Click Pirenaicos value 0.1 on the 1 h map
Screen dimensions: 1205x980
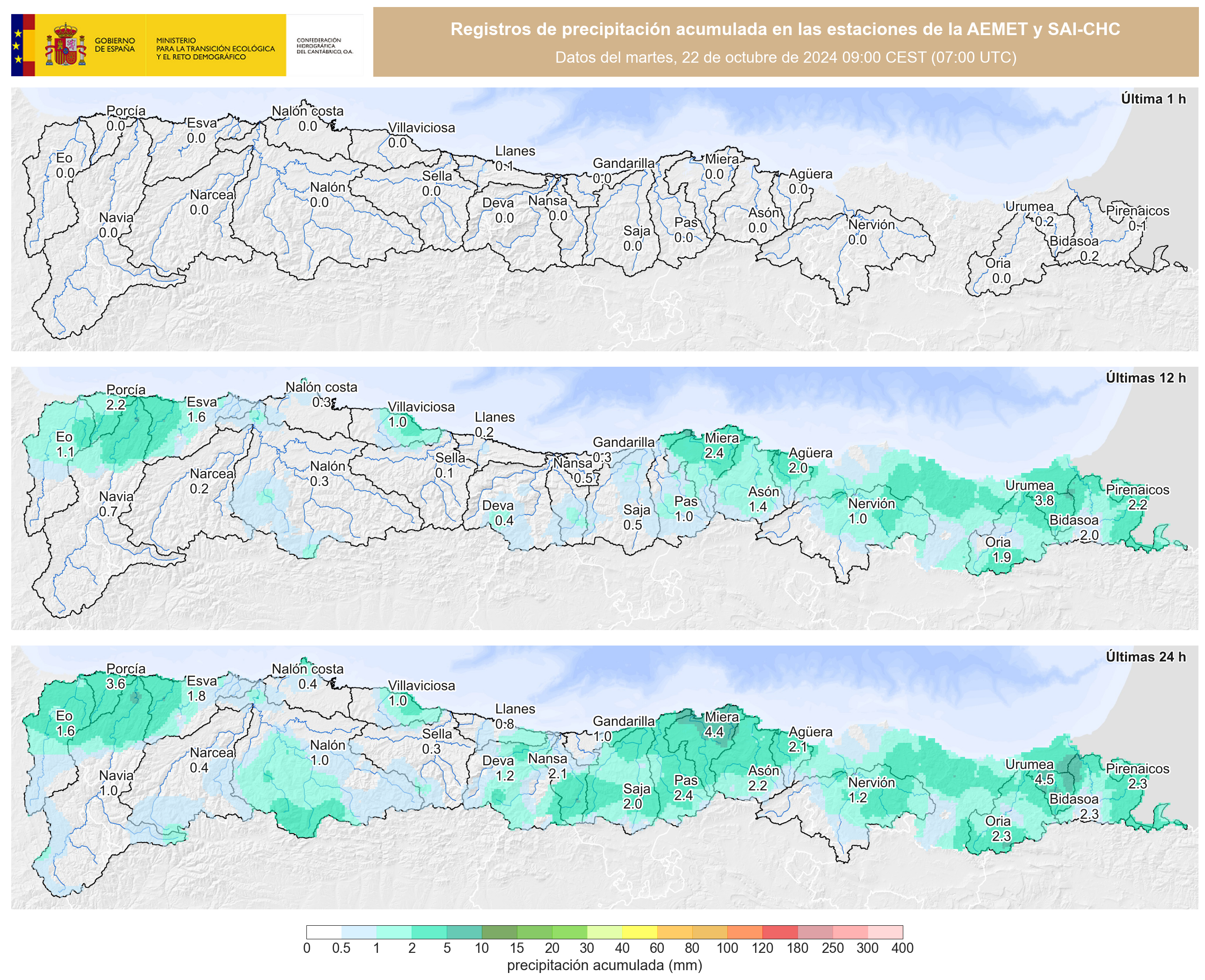pos(1137,226)
